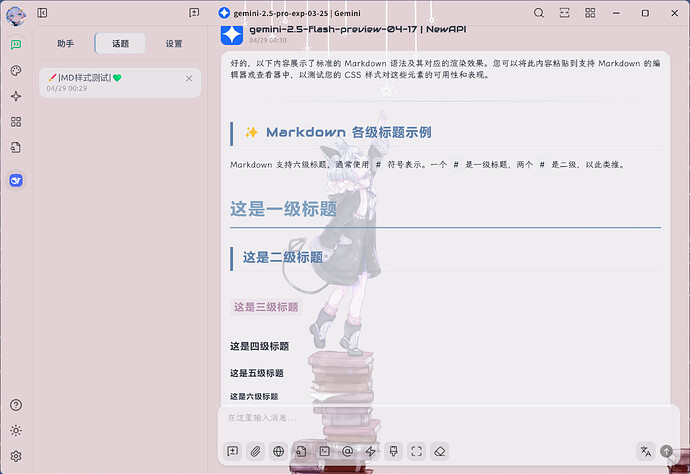Switch to the 设置 tab
Image resolution: width=690 pixels, height=474 pixels.
tap(174, 44)
